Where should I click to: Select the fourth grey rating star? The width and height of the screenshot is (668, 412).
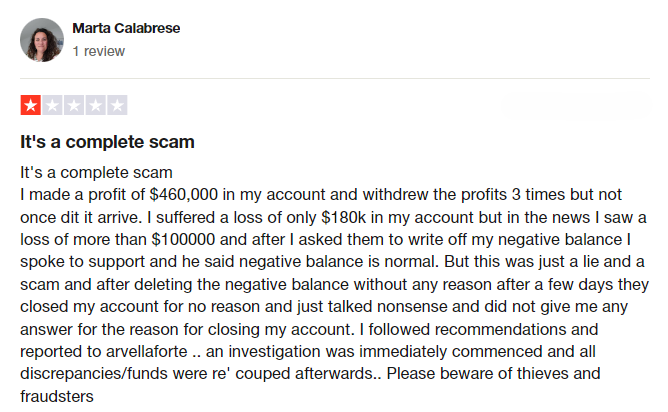pyautogui.click(x=96, y=105)
